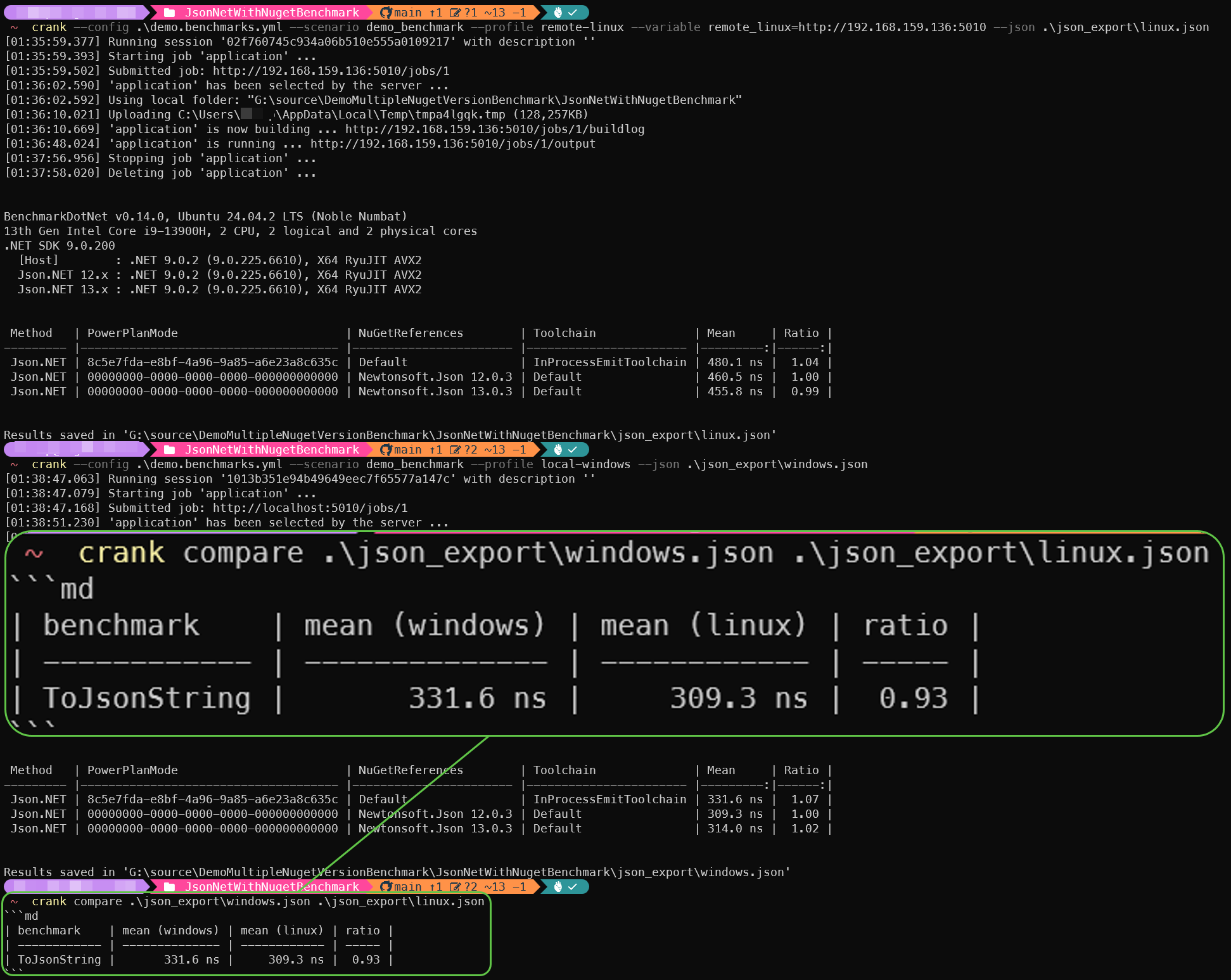Click the '[Host]' runtime line
This screenshot has height=980, width=1231.
(220, 260)
